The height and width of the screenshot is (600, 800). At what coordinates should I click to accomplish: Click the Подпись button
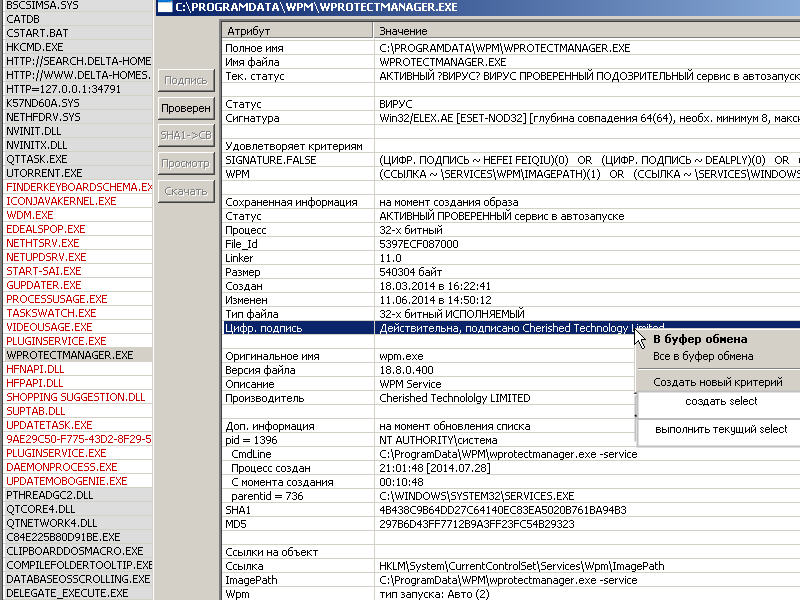click(186, 81)
